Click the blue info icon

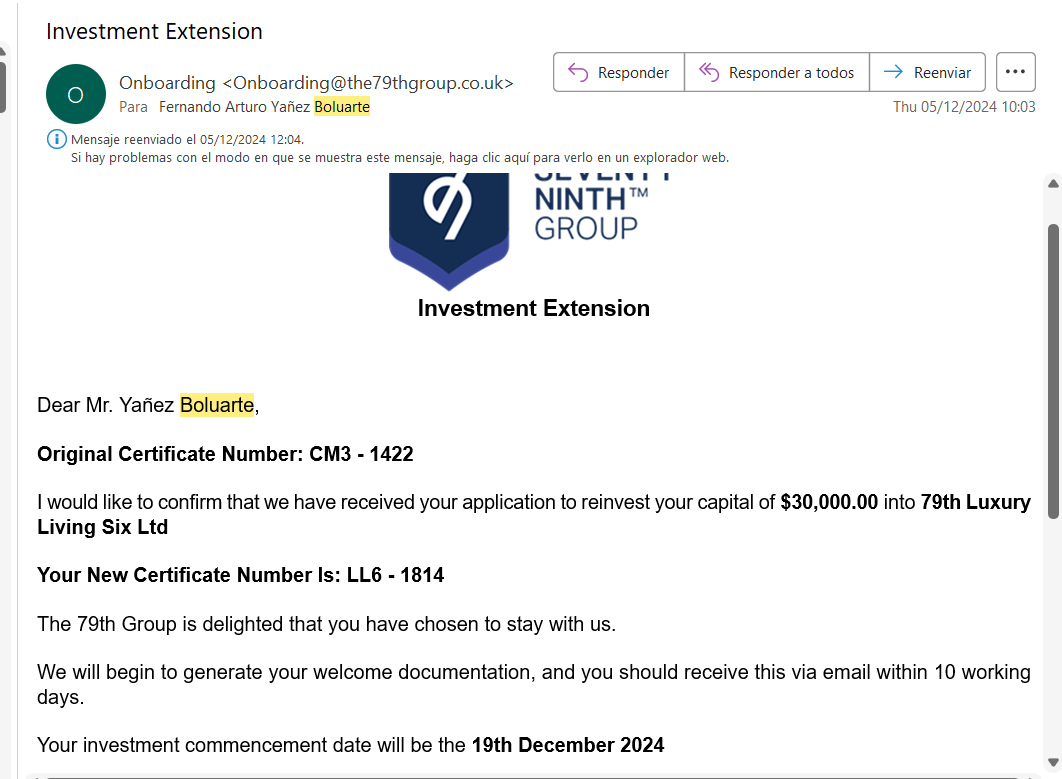coord(56,139)
